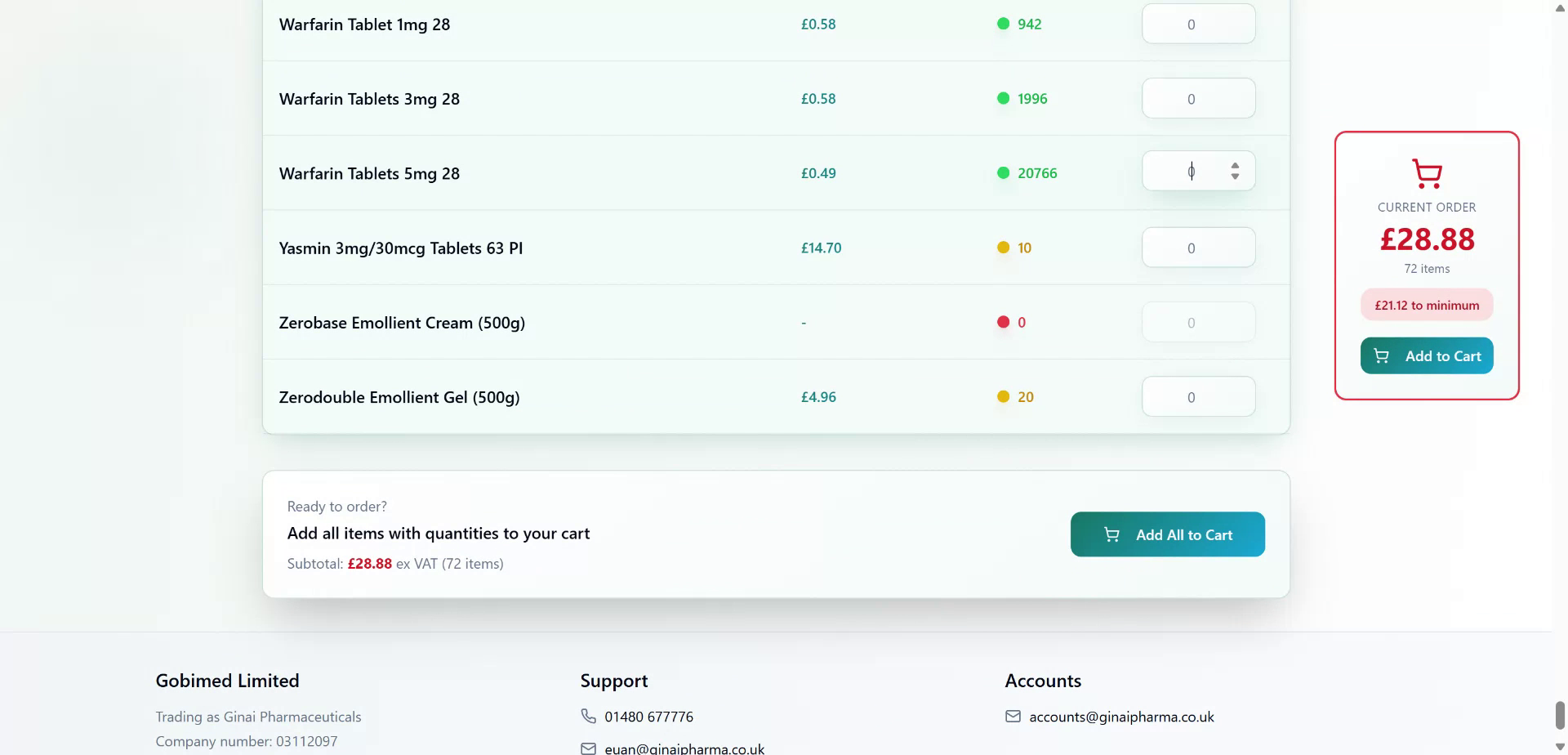This screenshot has height=755, width=1568.
Task: Click the quantity field for Zerodouble Emollient Gel
Action: pos(1197,396)
